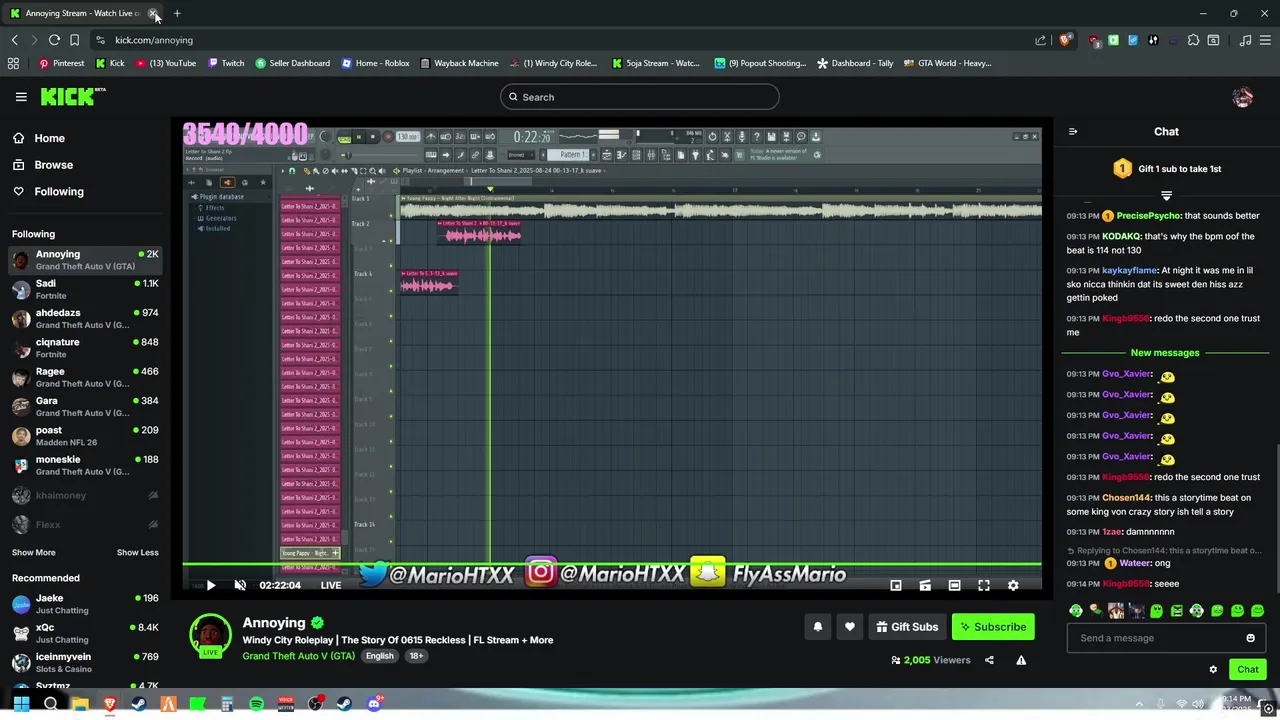Click PrecisePsycho's username in chat
Viewport: 1280px width, 720px height.
tap(1148, 216)
